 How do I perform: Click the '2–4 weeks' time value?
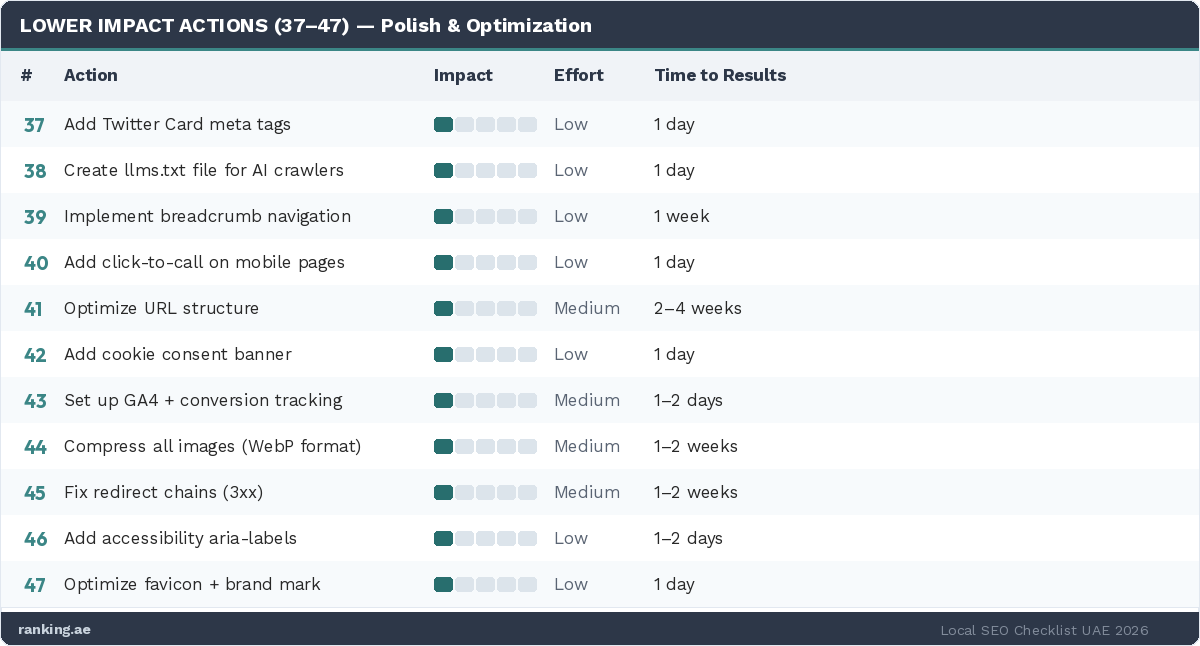click(x=697, y=309)
